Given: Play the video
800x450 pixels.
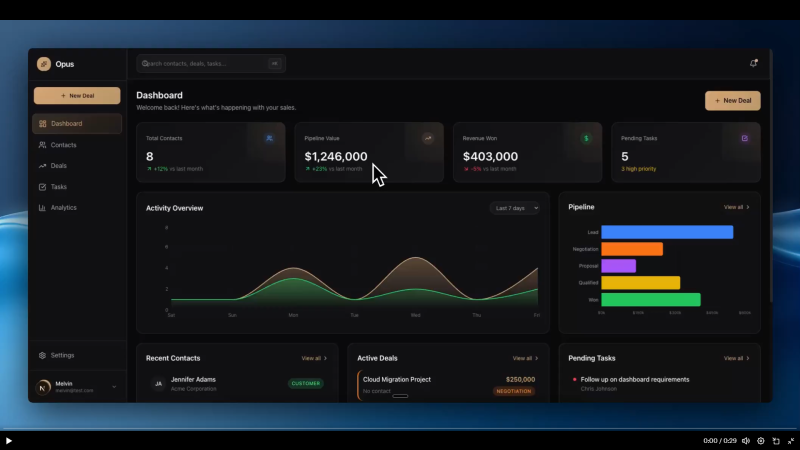Looking at the screenshot, I should point(9,440).
